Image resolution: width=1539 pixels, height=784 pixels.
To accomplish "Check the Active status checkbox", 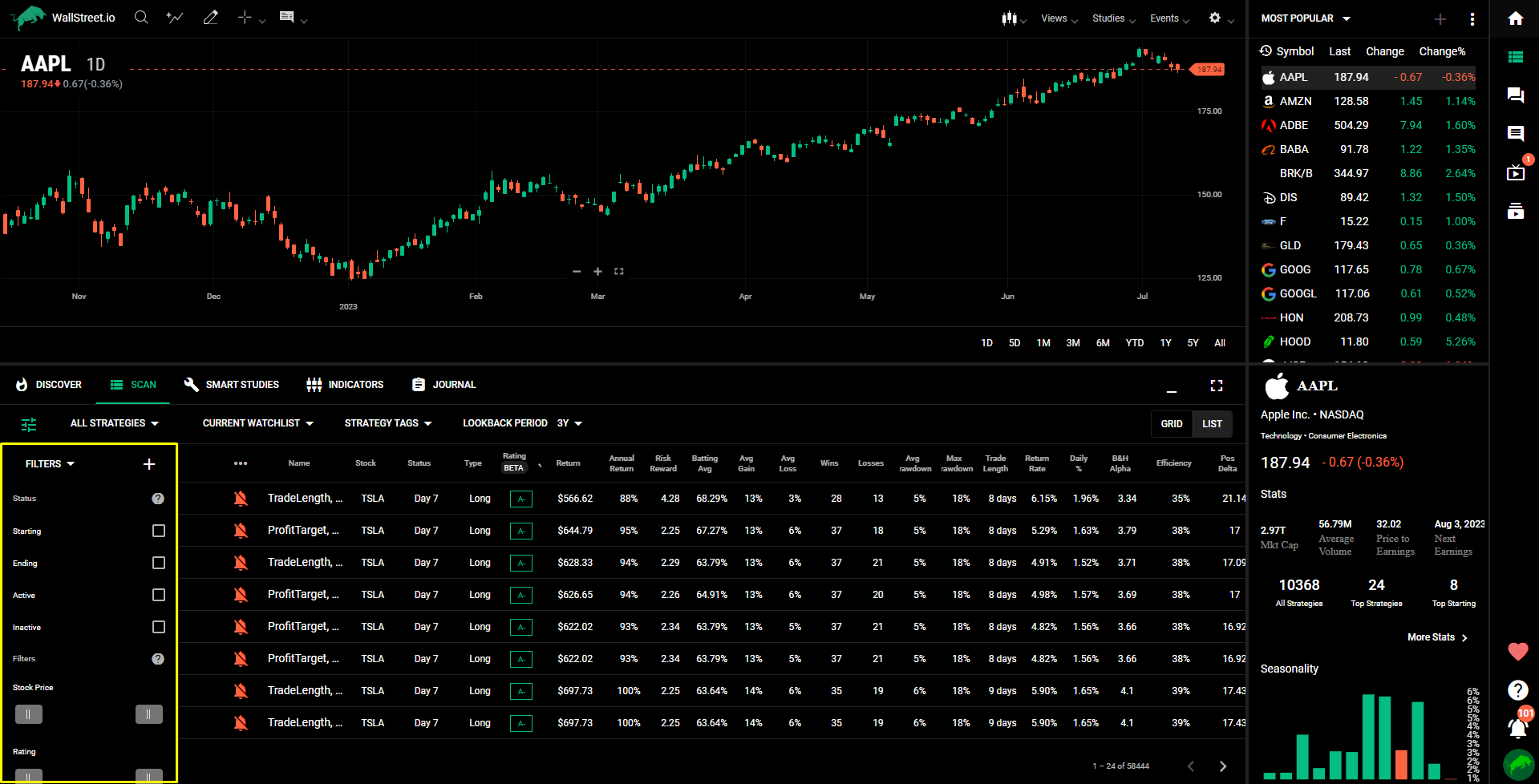I will click(159, 595).
